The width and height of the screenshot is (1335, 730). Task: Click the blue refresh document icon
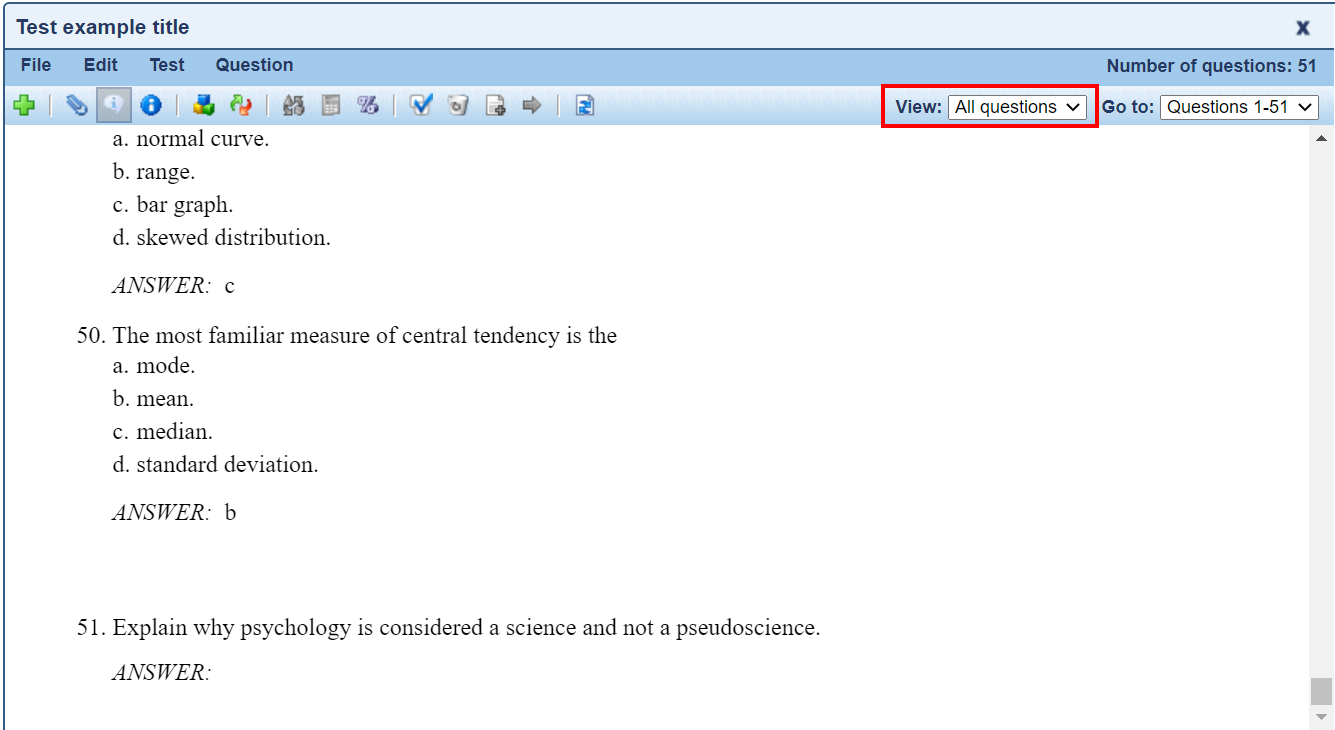point(585,105)
